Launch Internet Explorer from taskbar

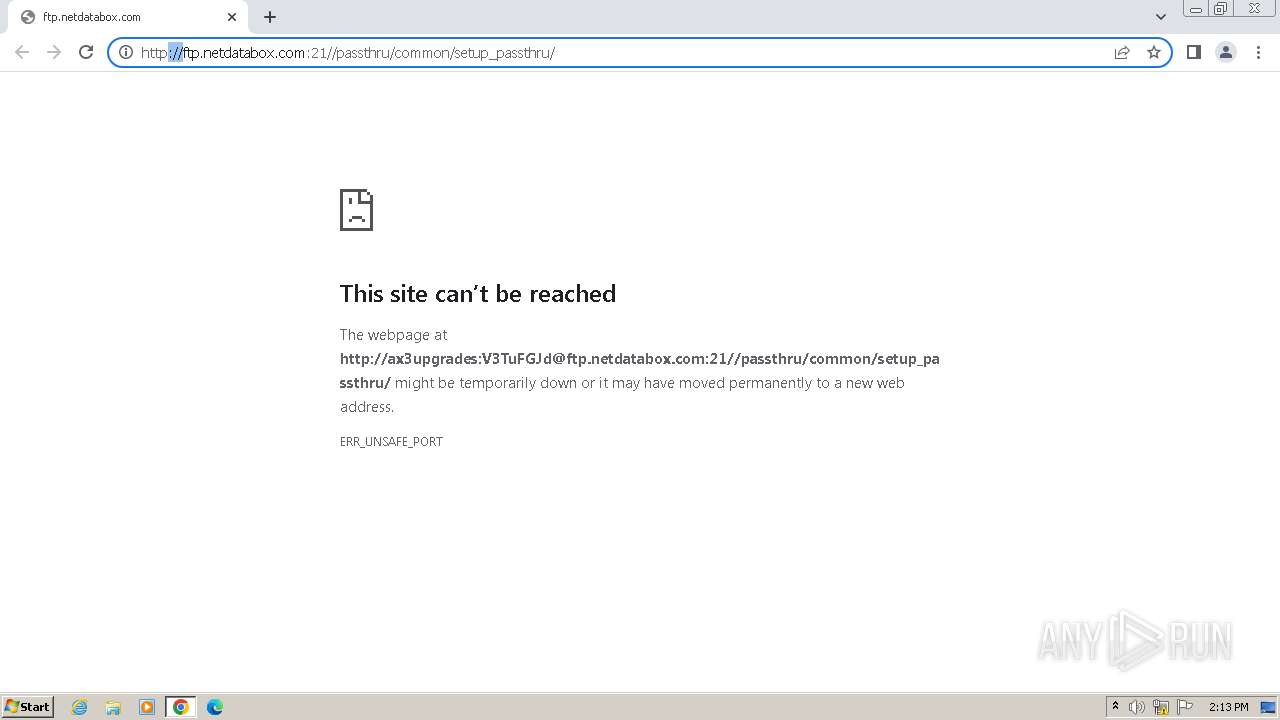click(x=80, y=707)
